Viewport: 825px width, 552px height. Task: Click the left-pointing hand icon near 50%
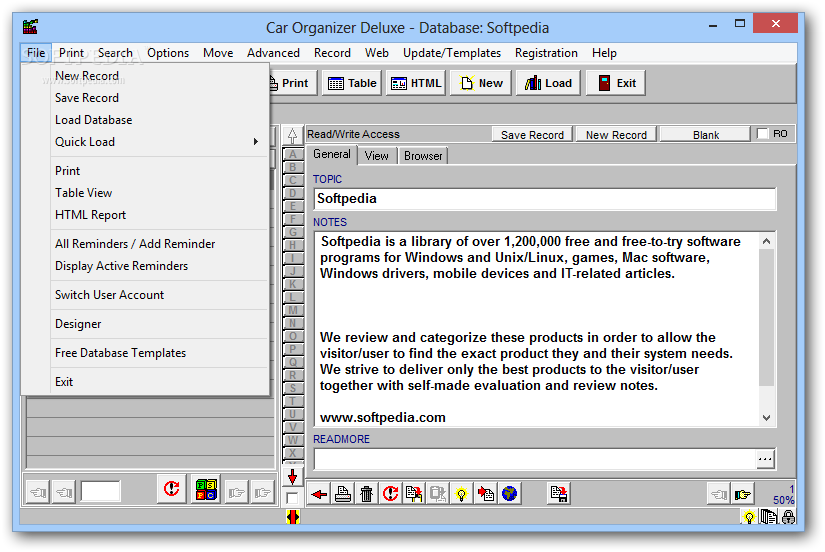(719, 494)
